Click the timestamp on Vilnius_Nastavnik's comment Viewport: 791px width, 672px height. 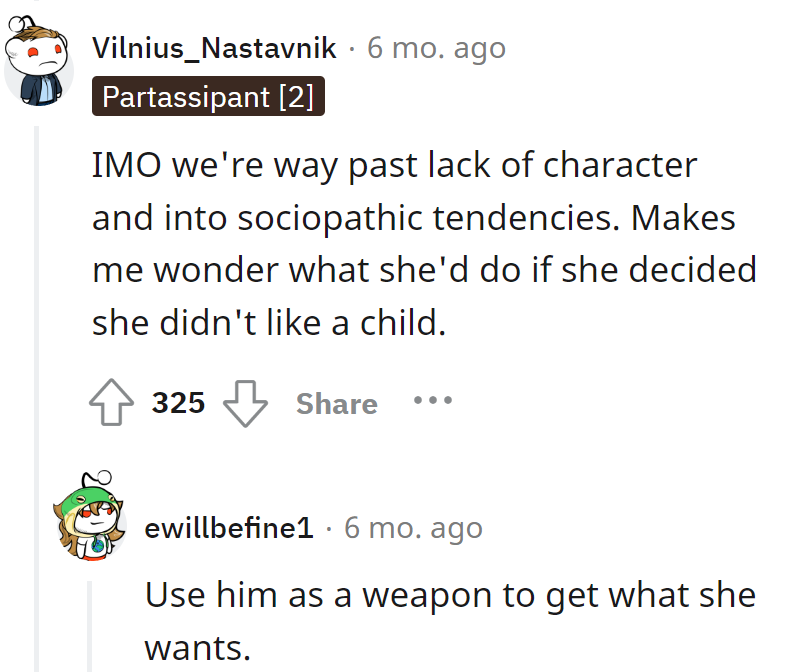(436, 47)
